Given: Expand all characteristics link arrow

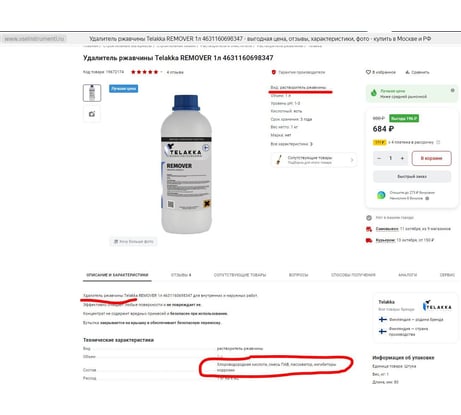Looking at the screenshot, I should click(x=311, y=144).
